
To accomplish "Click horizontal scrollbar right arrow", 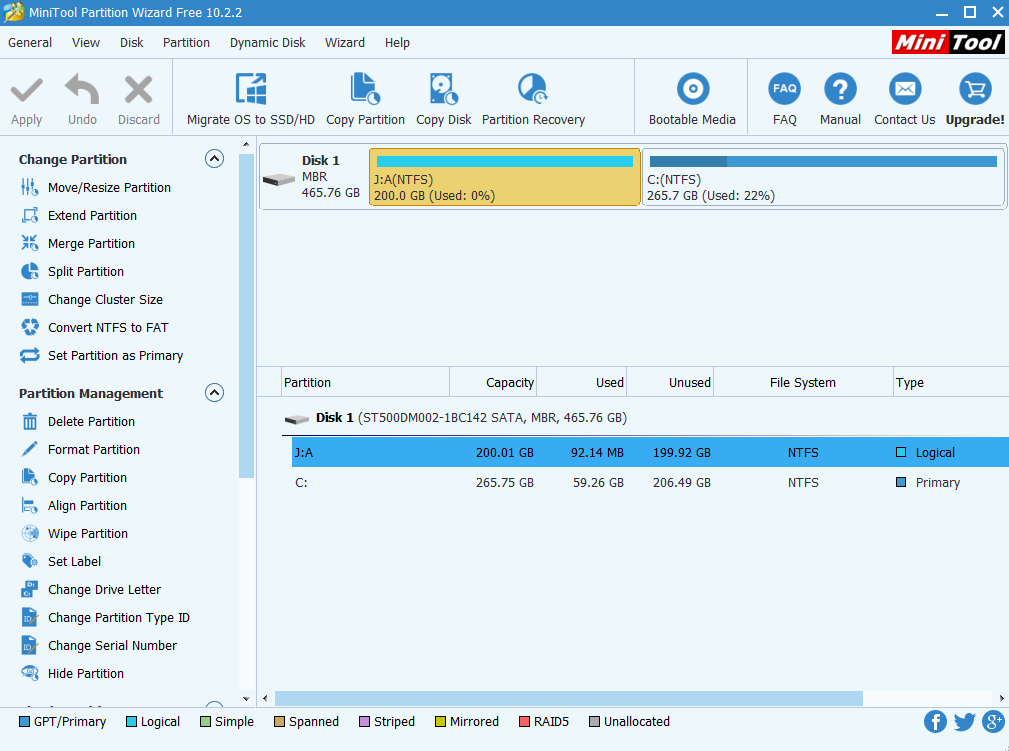I will pyautogui.click(x=1001, y=698).
